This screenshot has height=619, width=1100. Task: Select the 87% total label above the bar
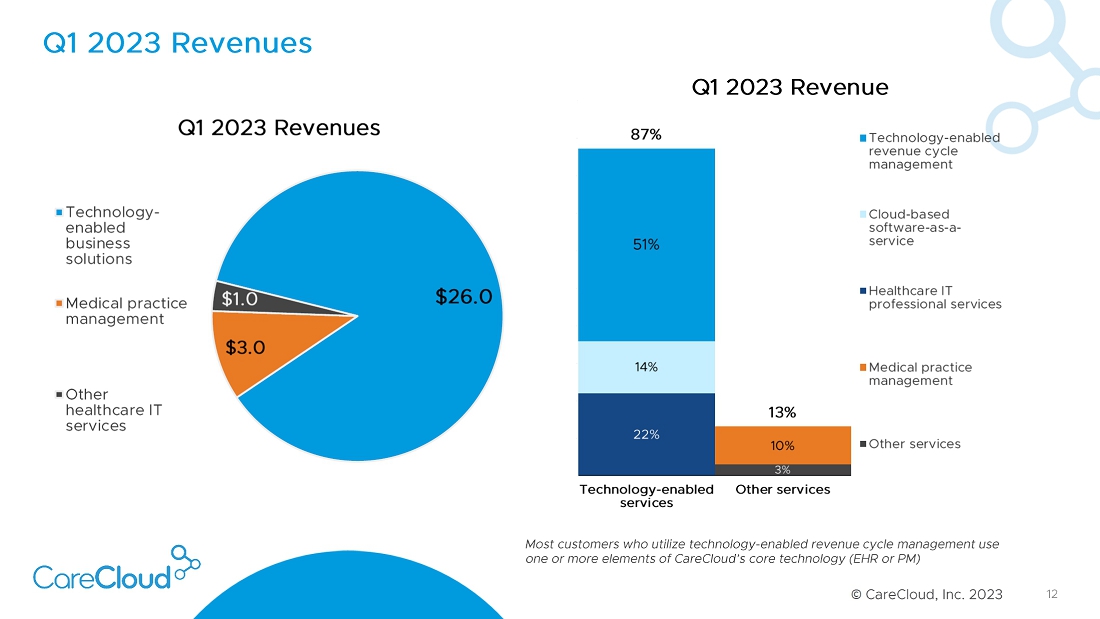pyautogui.click(x=646, y=135)
